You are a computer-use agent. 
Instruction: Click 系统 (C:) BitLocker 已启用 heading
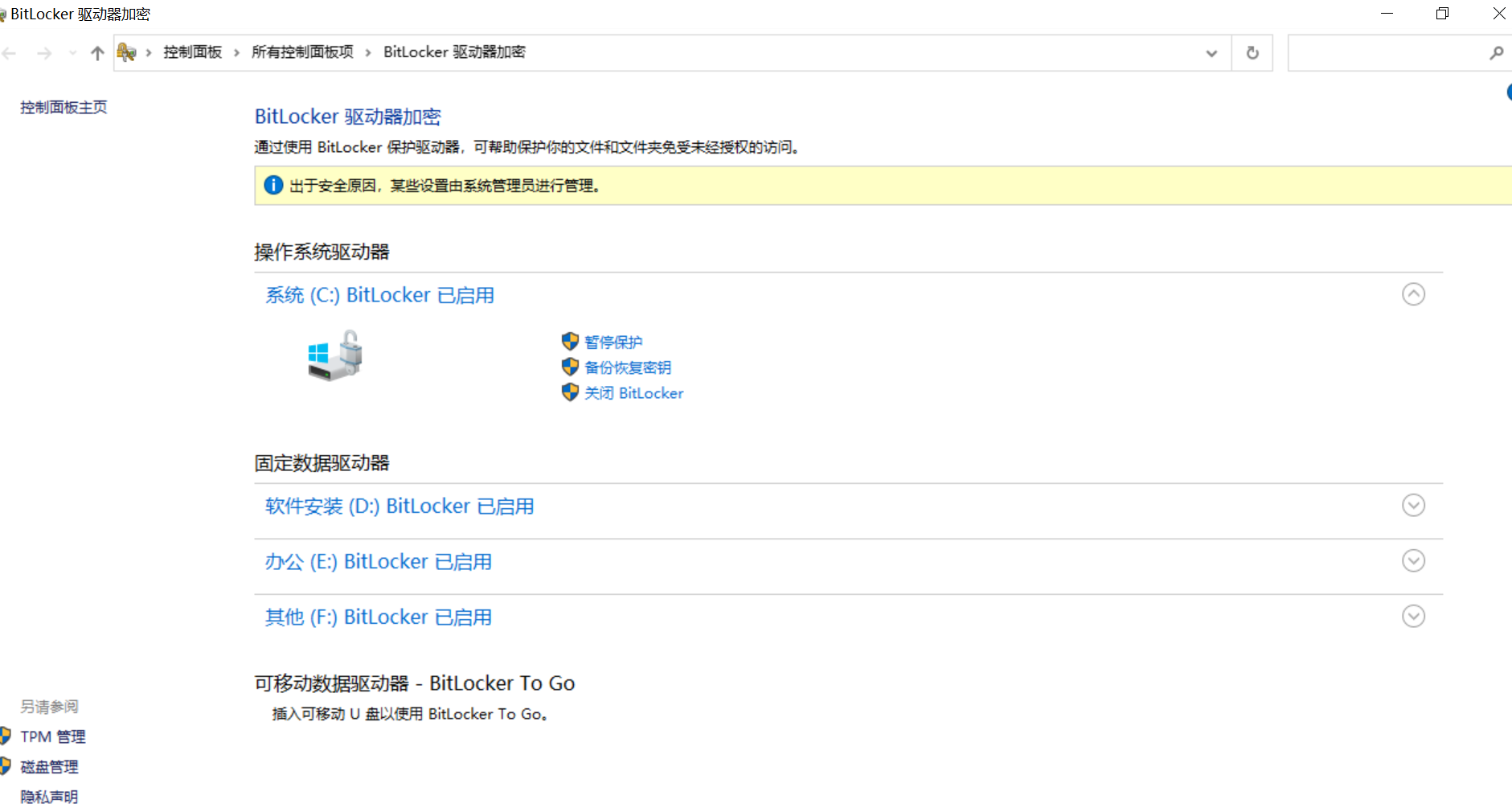click(379, 295)
